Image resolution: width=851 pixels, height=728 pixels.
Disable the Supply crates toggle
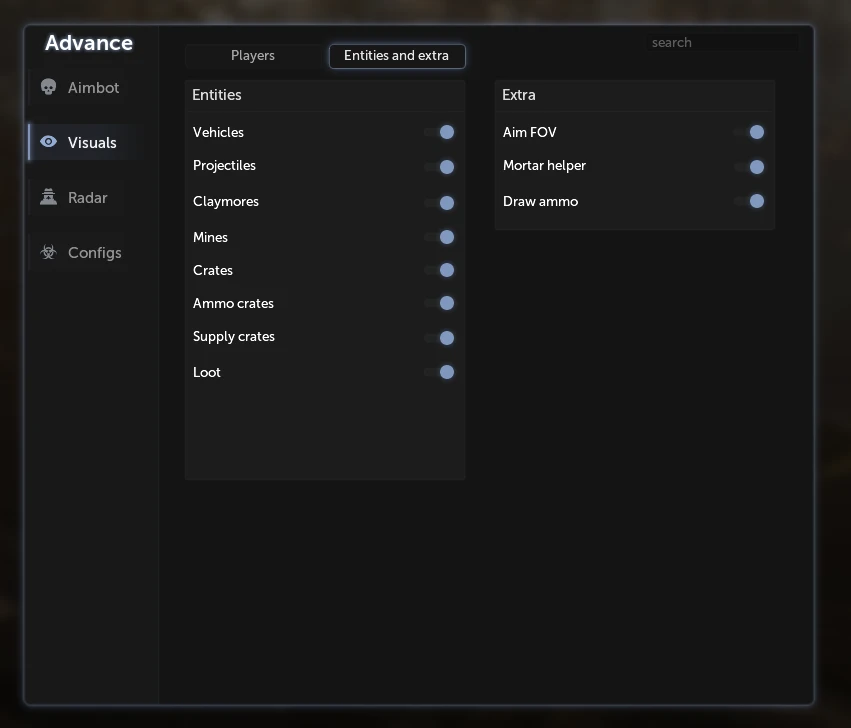[x=440, y=338]
